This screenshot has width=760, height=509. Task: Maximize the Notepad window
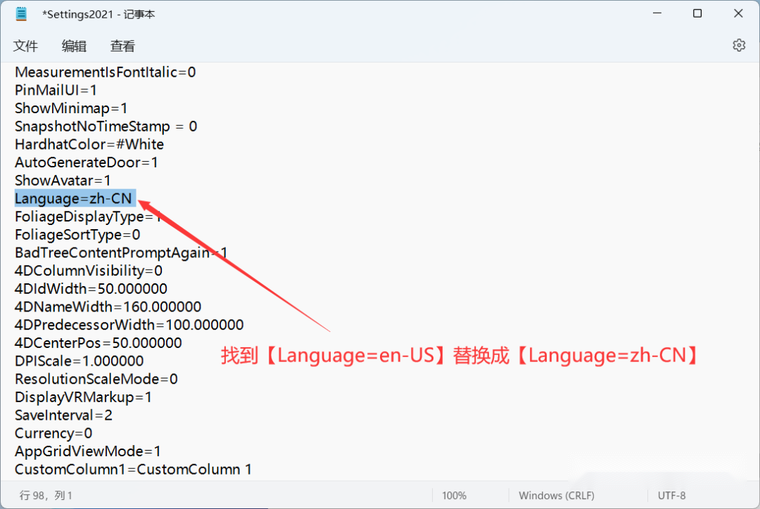(697, 14)
